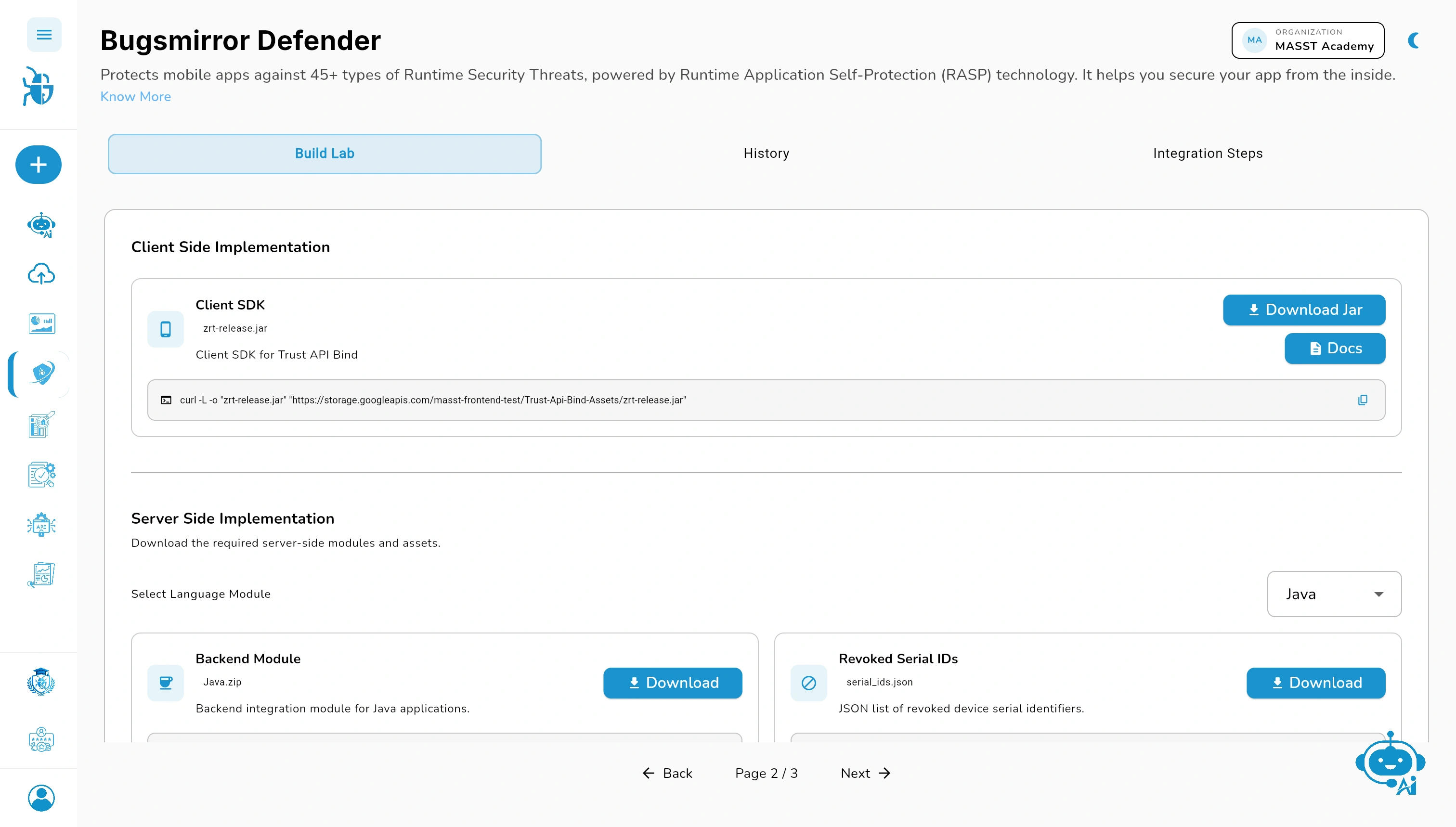Download the Backend Module Java.zip
Image resolution: width=1456 pixels, height=827 pixels.
pyautogui.click(x=673, y=683)
